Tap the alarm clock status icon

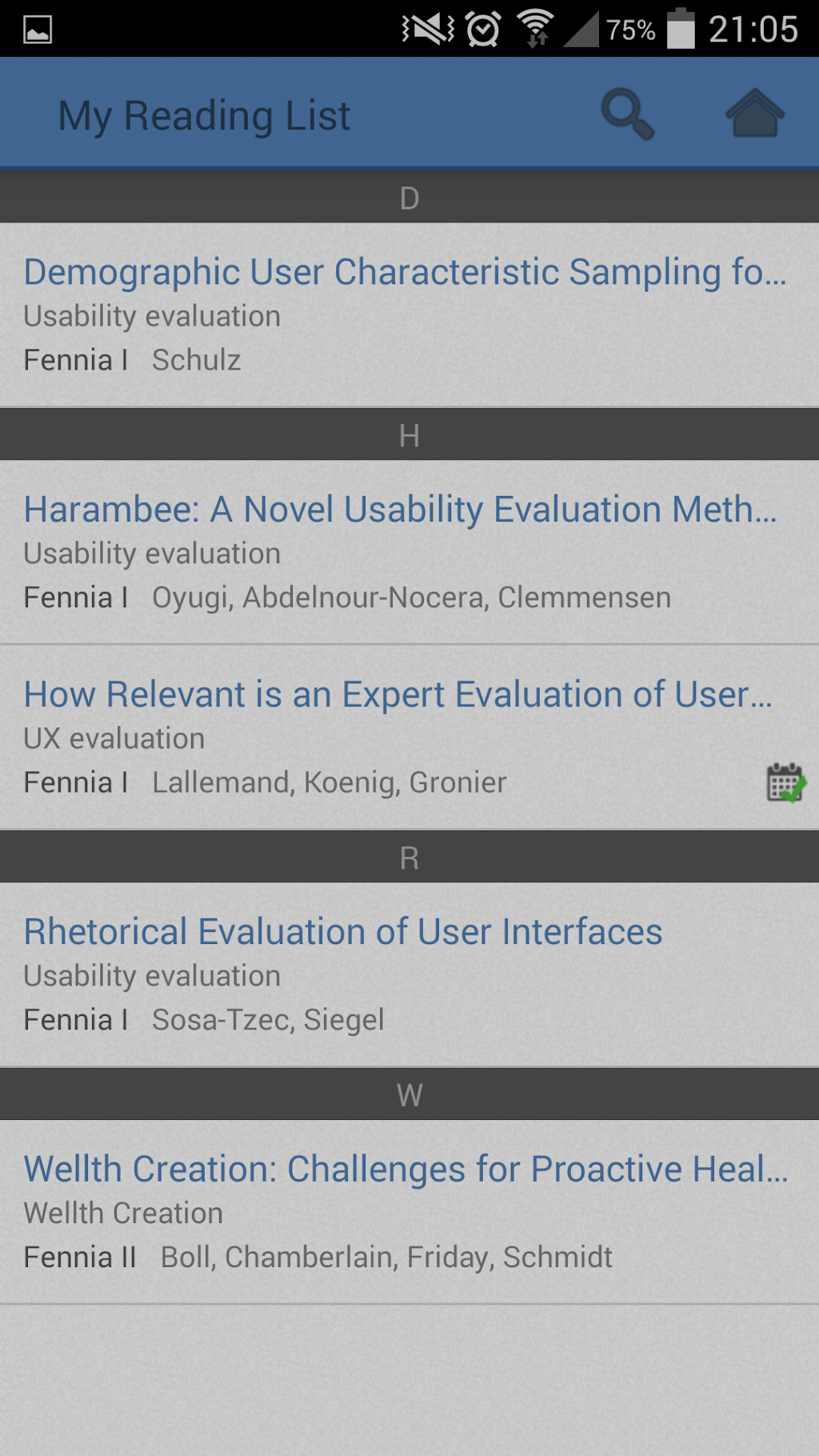pos(483,30)
